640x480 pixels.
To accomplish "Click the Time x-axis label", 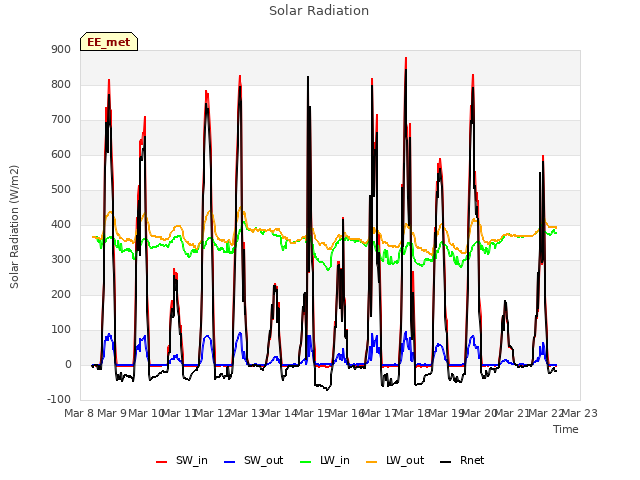I will click(566, 429).
